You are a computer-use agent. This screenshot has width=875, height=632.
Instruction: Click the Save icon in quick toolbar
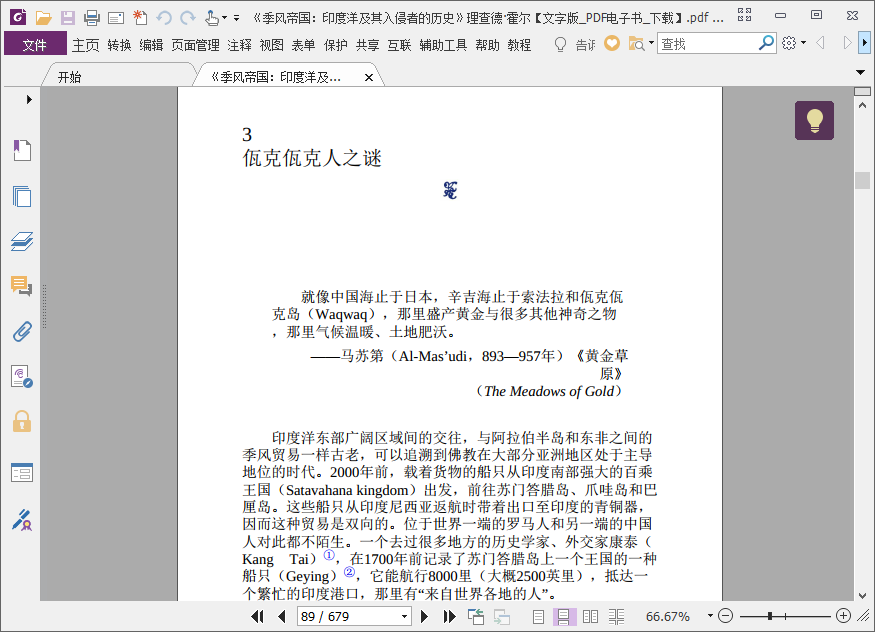coord(68,18)
